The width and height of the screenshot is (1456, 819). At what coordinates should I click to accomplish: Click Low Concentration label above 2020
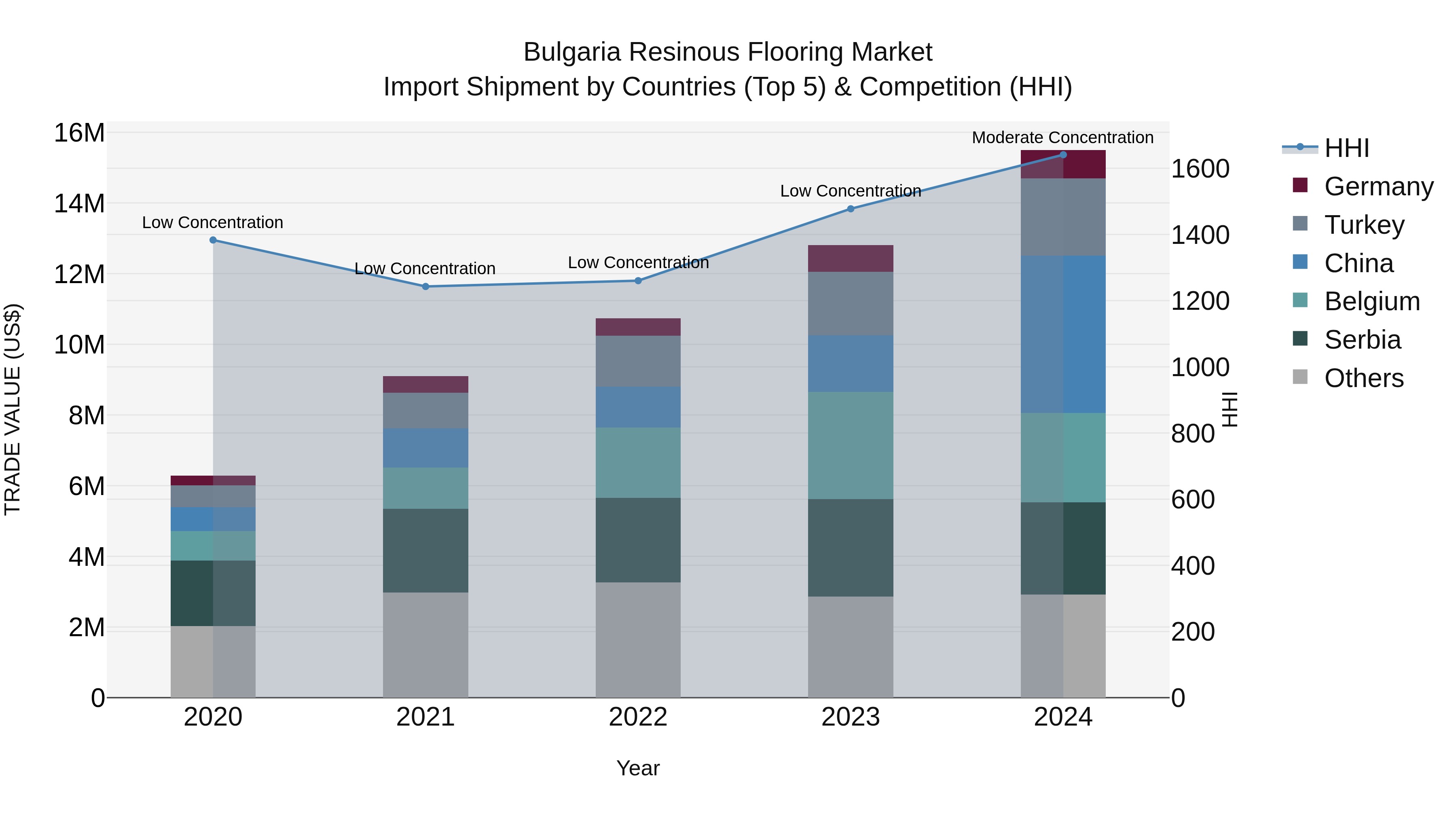tap(212, 223)
